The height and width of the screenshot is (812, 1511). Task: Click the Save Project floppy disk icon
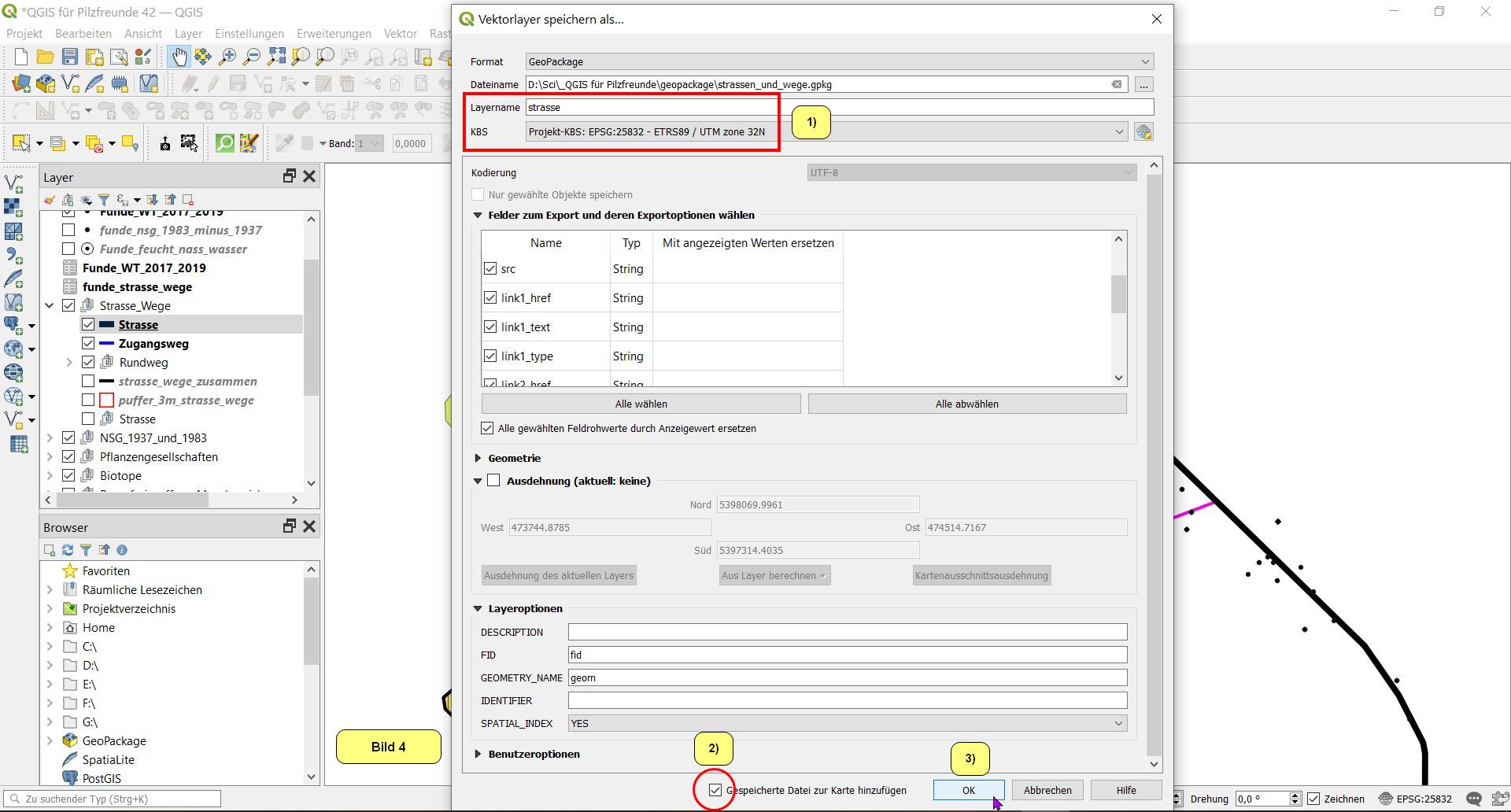(x=70, y=57)
